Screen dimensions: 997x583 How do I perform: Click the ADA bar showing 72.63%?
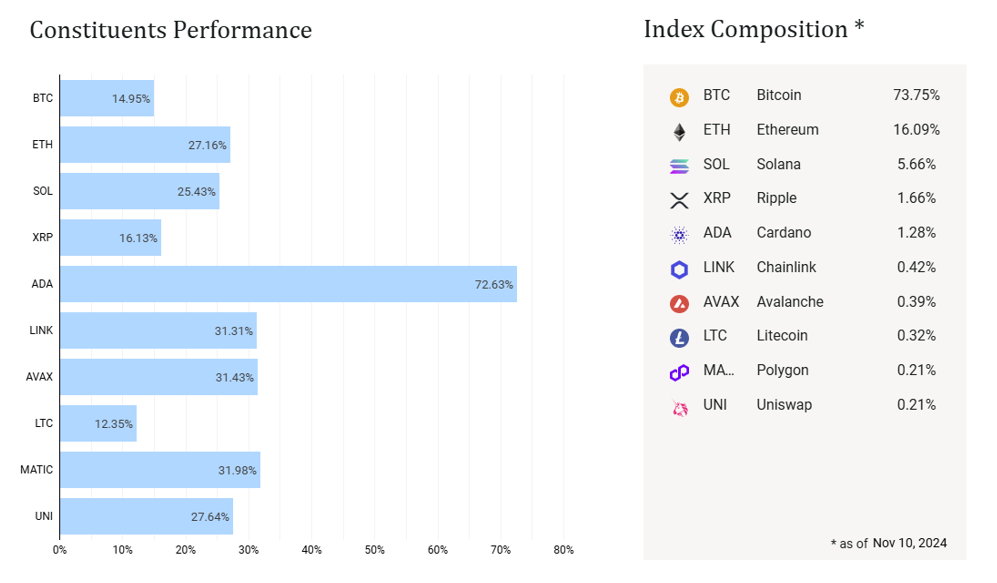pos(288,284)
